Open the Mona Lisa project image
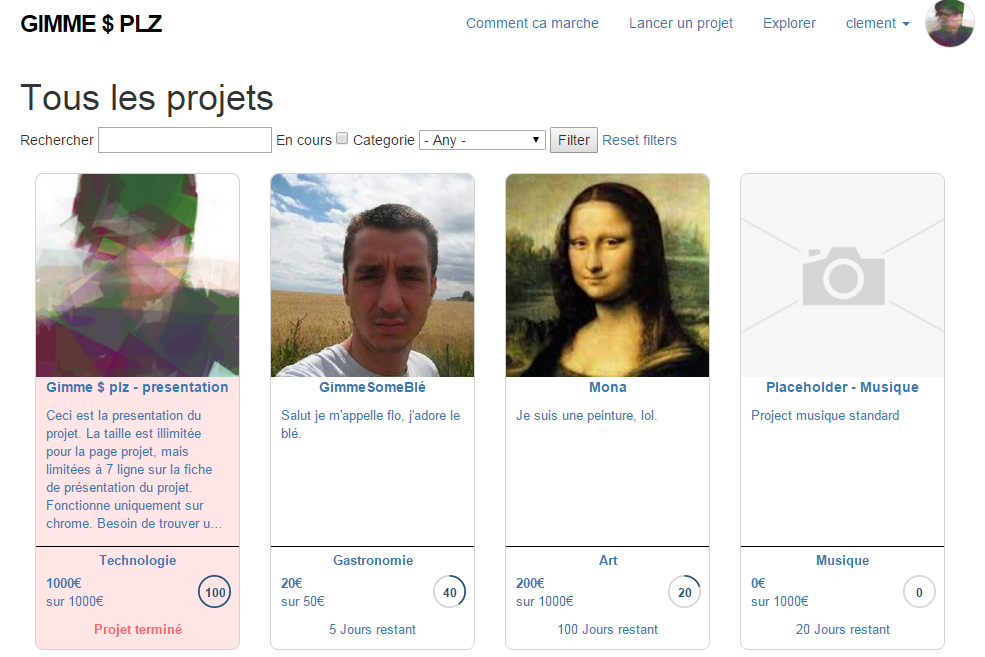Image resolution: width=985 pixels, height=657 pixels. (607, 275)
